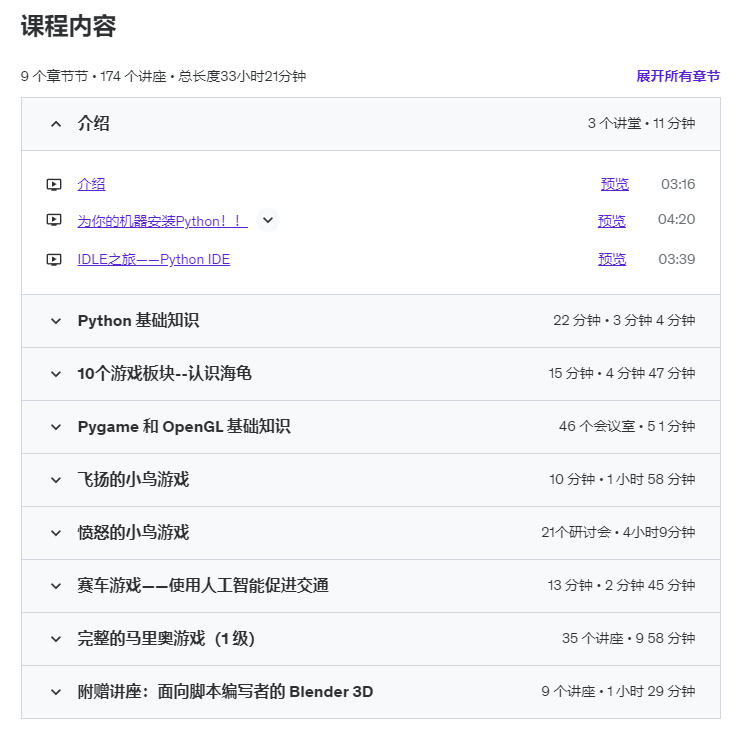The image size is (738, 734).
Task: Click 9 个讲座 • 1 小时 29 分钟 text
Action: (x=618, y=692)
